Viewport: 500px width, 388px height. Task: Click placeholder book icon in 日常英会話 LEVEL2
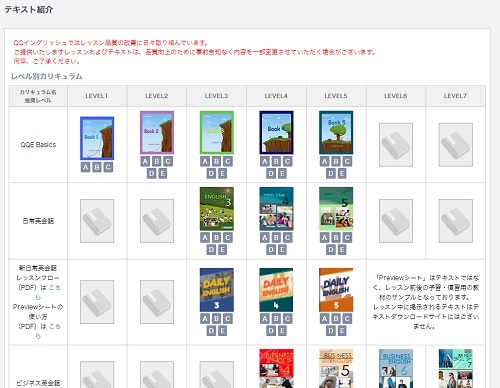[x=157, y=221]
